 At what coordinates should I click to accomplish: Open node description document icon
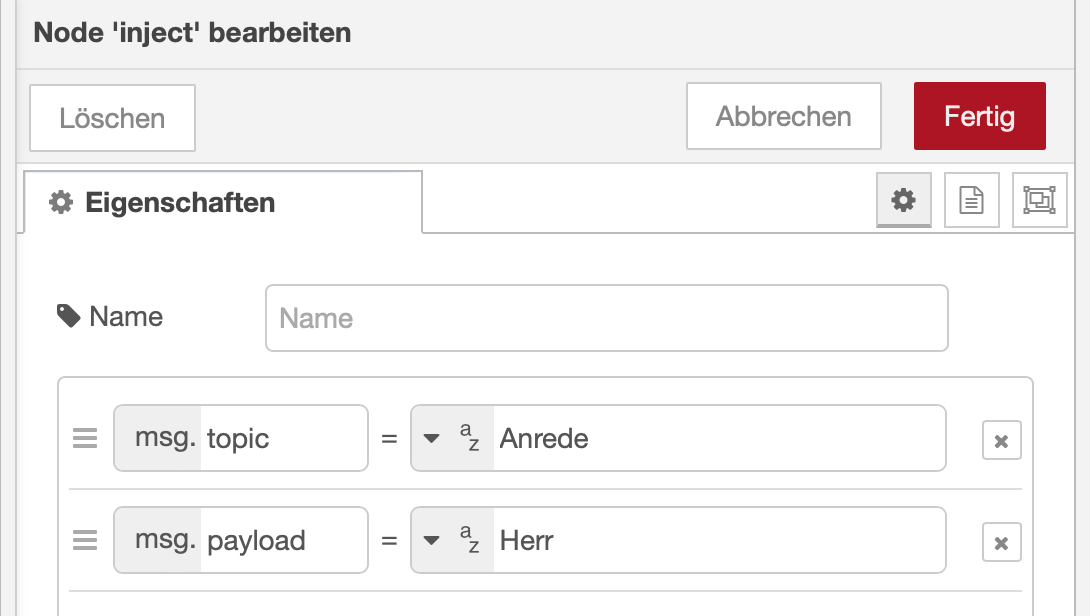(x=971, y=201)
